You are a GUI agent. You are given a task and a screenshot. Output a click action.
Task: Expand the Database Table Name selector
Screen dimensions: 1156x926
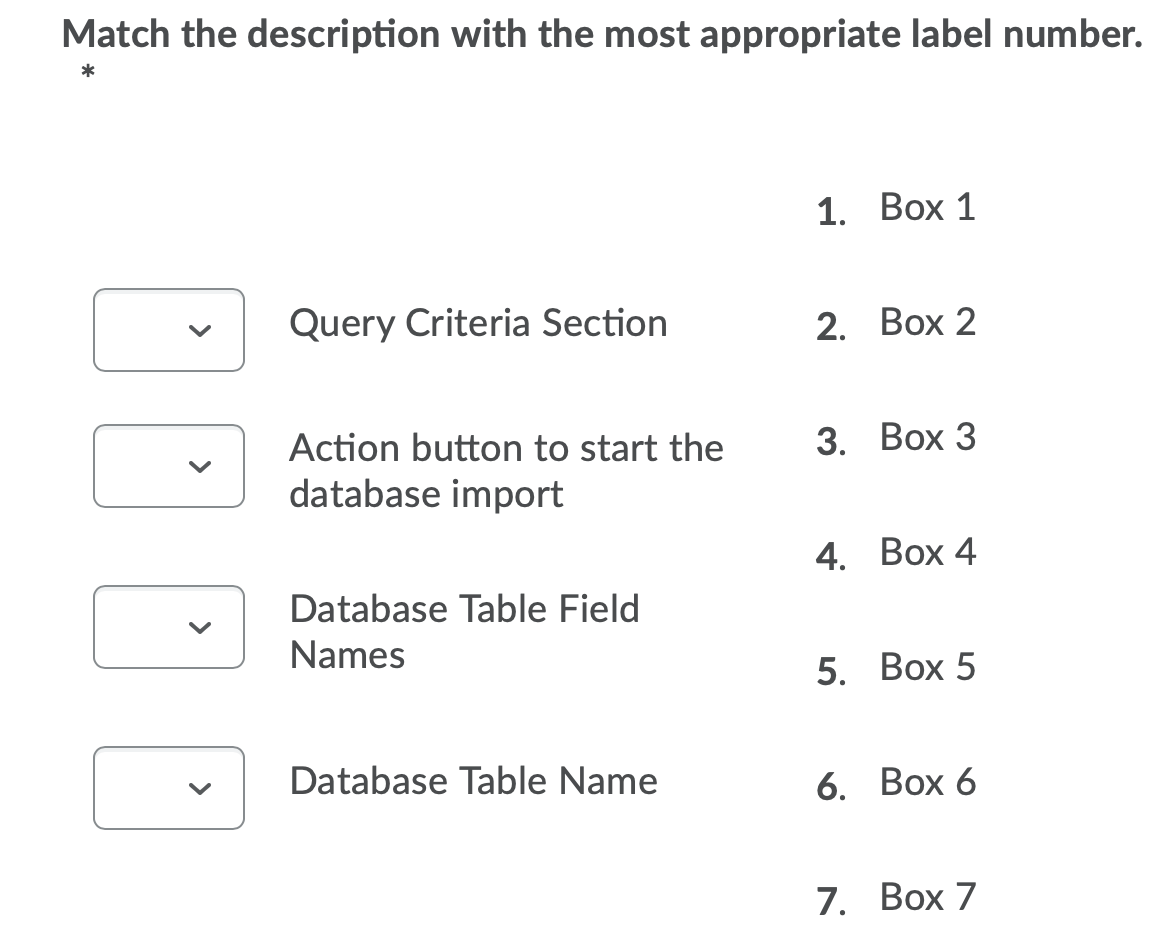point(168,789)
